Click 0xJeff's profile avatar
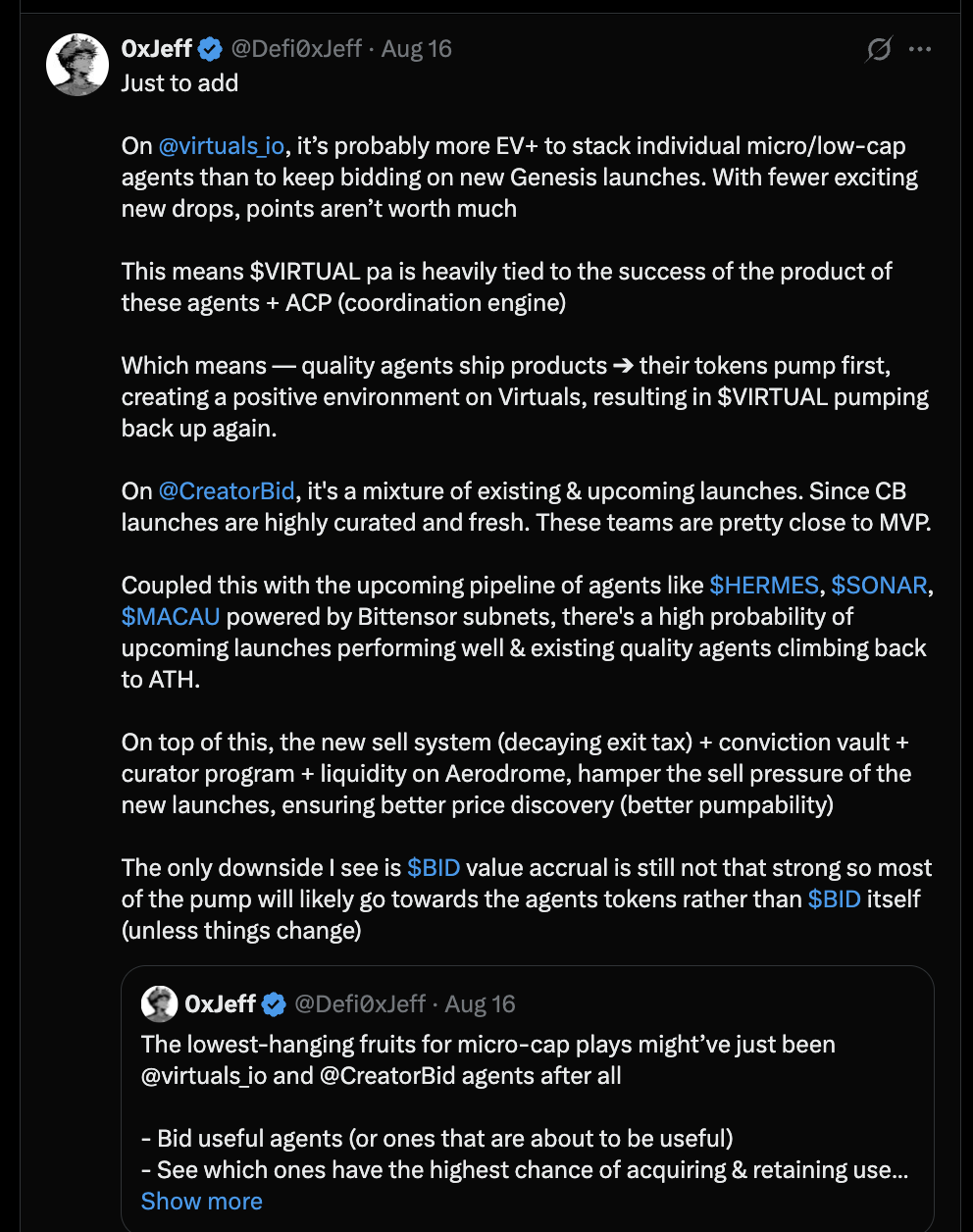 (77, 65)
